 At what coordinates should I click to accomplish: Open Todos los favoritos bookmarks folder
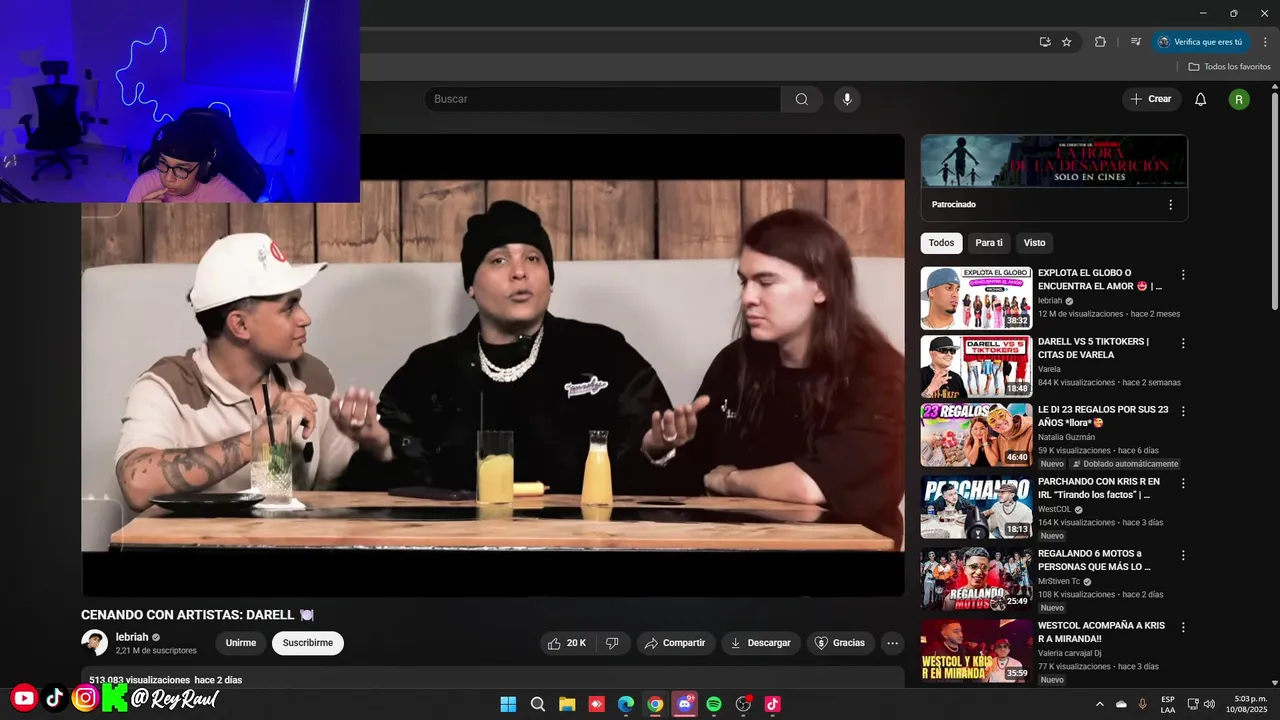tap(1230, 67)
